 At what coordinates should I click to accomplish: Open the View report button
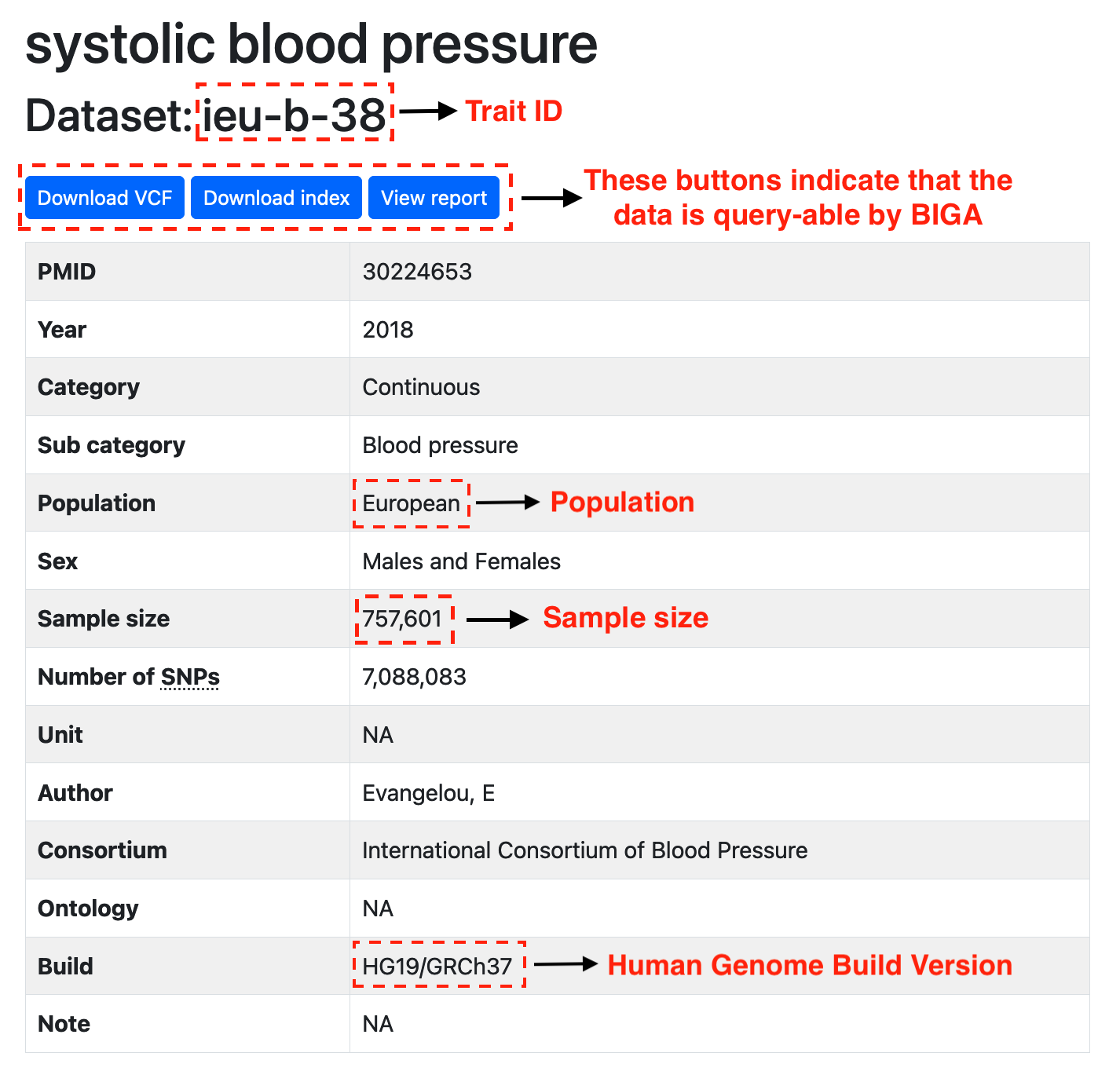tap(434, 198)
